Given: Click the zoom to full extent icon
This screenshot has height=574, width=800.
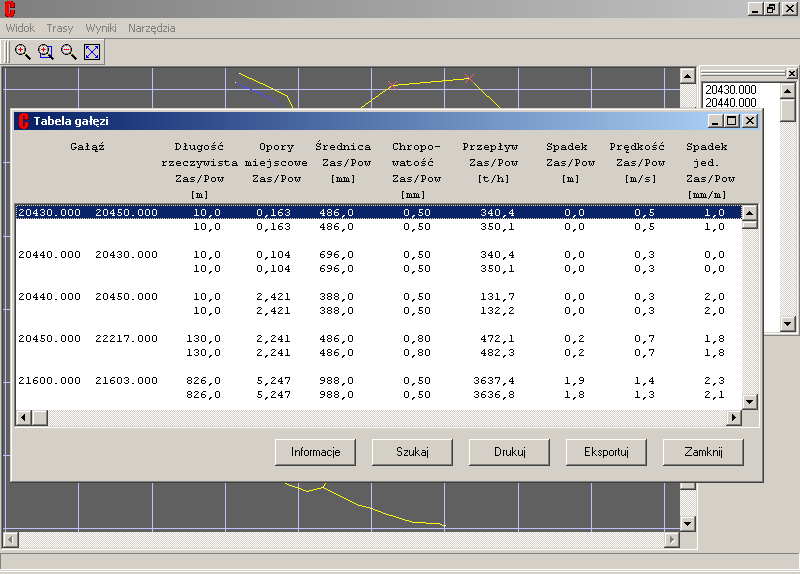Looking at the screenshot, I should click(x=91, y=52).
